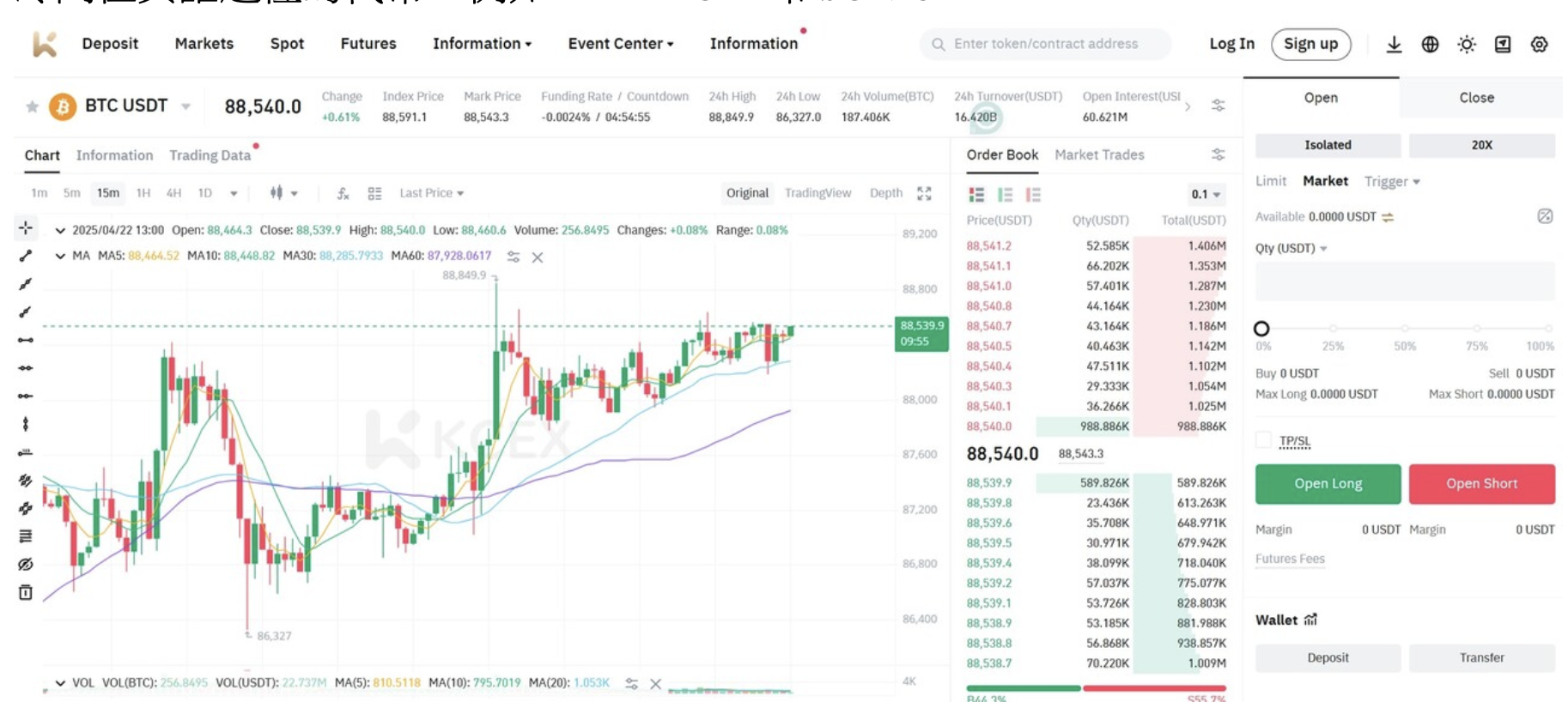This screenshot has width=1568, height=714.
Task: Toggle drawings visibility with eye icon
Action: coord(26,564)
